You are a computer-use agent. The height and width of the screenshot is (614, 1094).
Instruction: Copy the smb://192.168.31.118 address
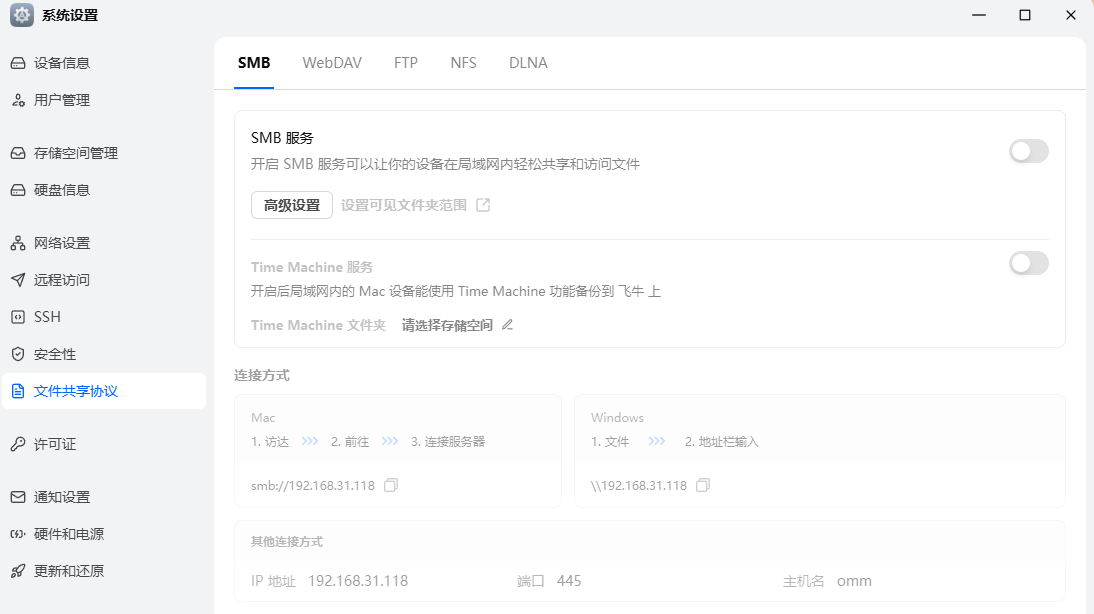click(x=391, y=484)
